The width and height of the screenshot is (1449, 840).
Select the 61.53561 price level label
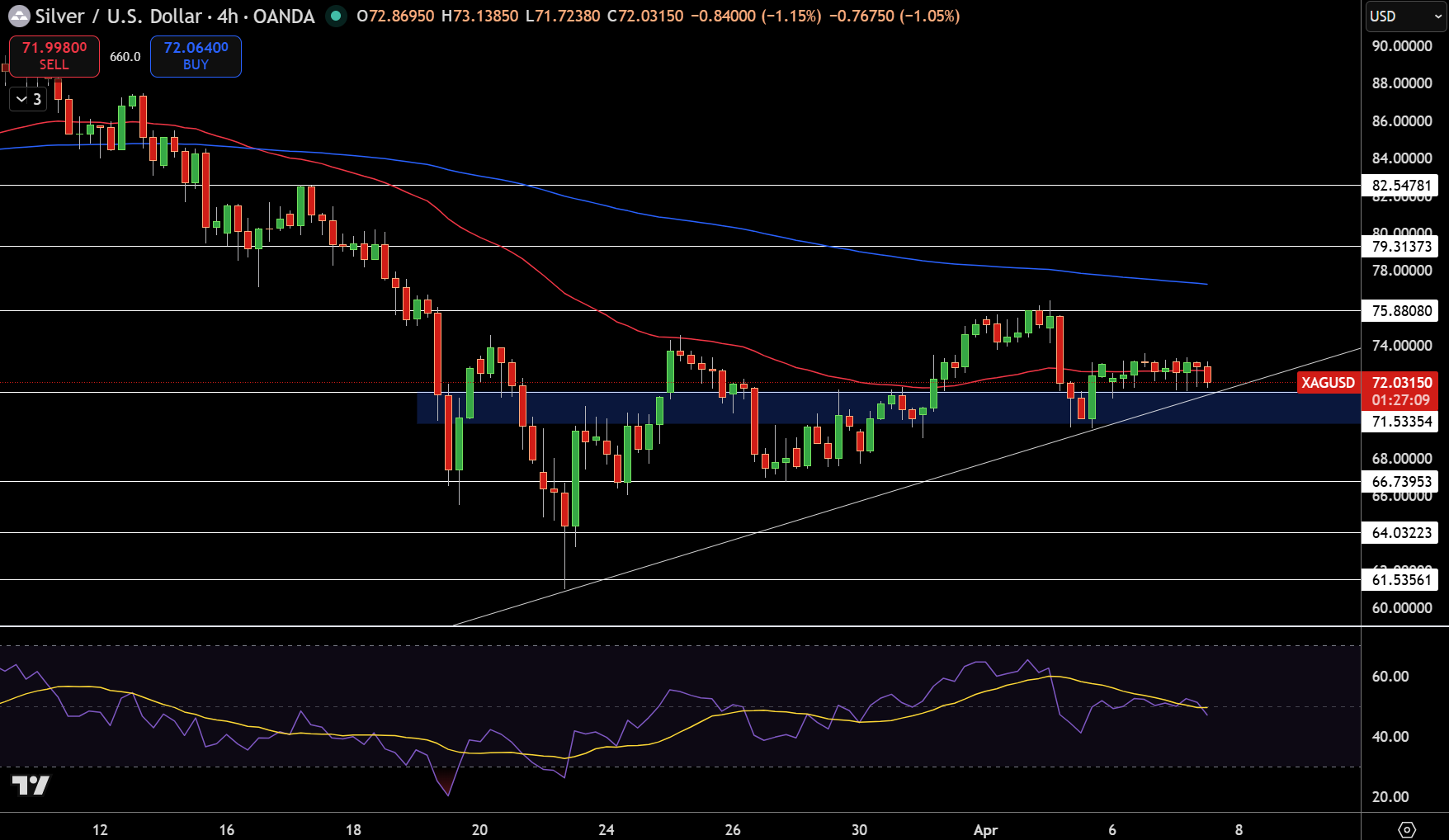[x=1400, y=580]
